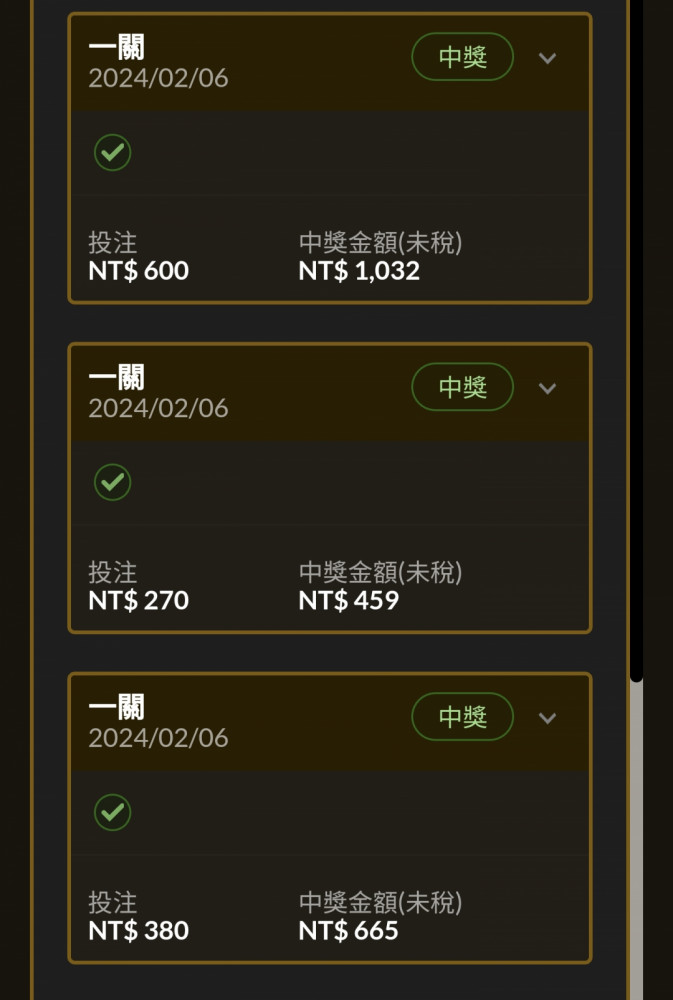Viewport: 673px width, 1000px height.
Task: Tap the 中獎 badge on the NT$ 600 bet card
Action: pos(462,57)
